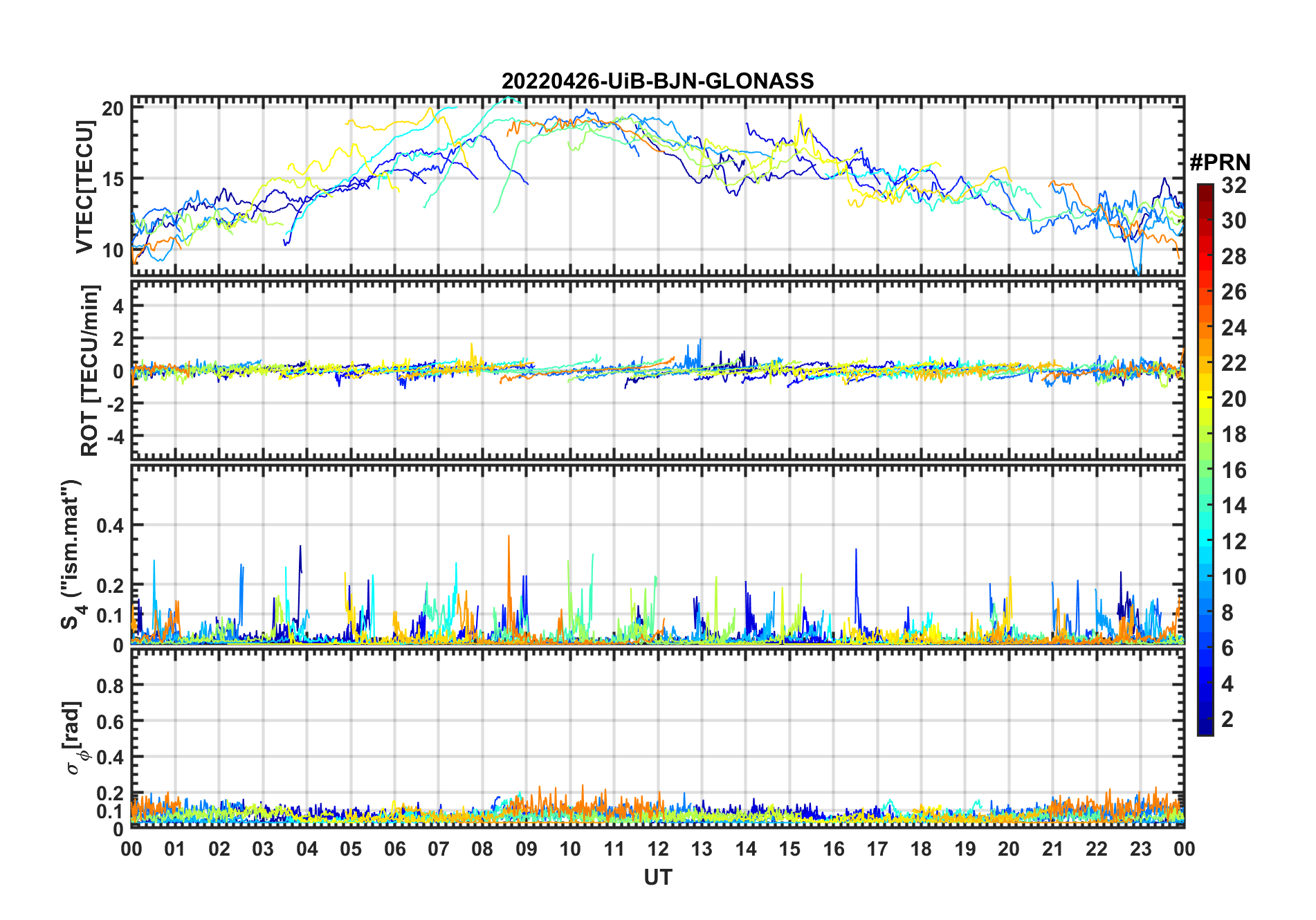The height and width of the screenshot is (920, 1316).
Task: Click the x-axis tick label 12
Action: [657, 849]
